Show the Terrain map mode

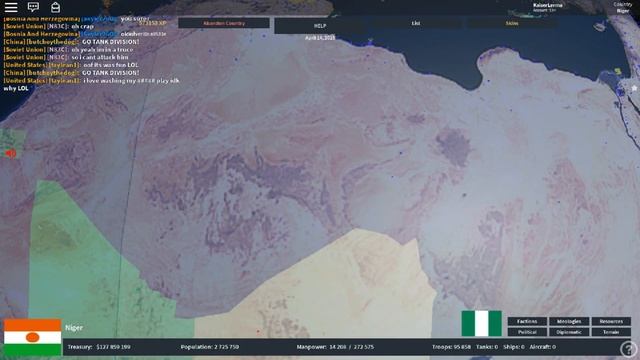pos(611,332)
